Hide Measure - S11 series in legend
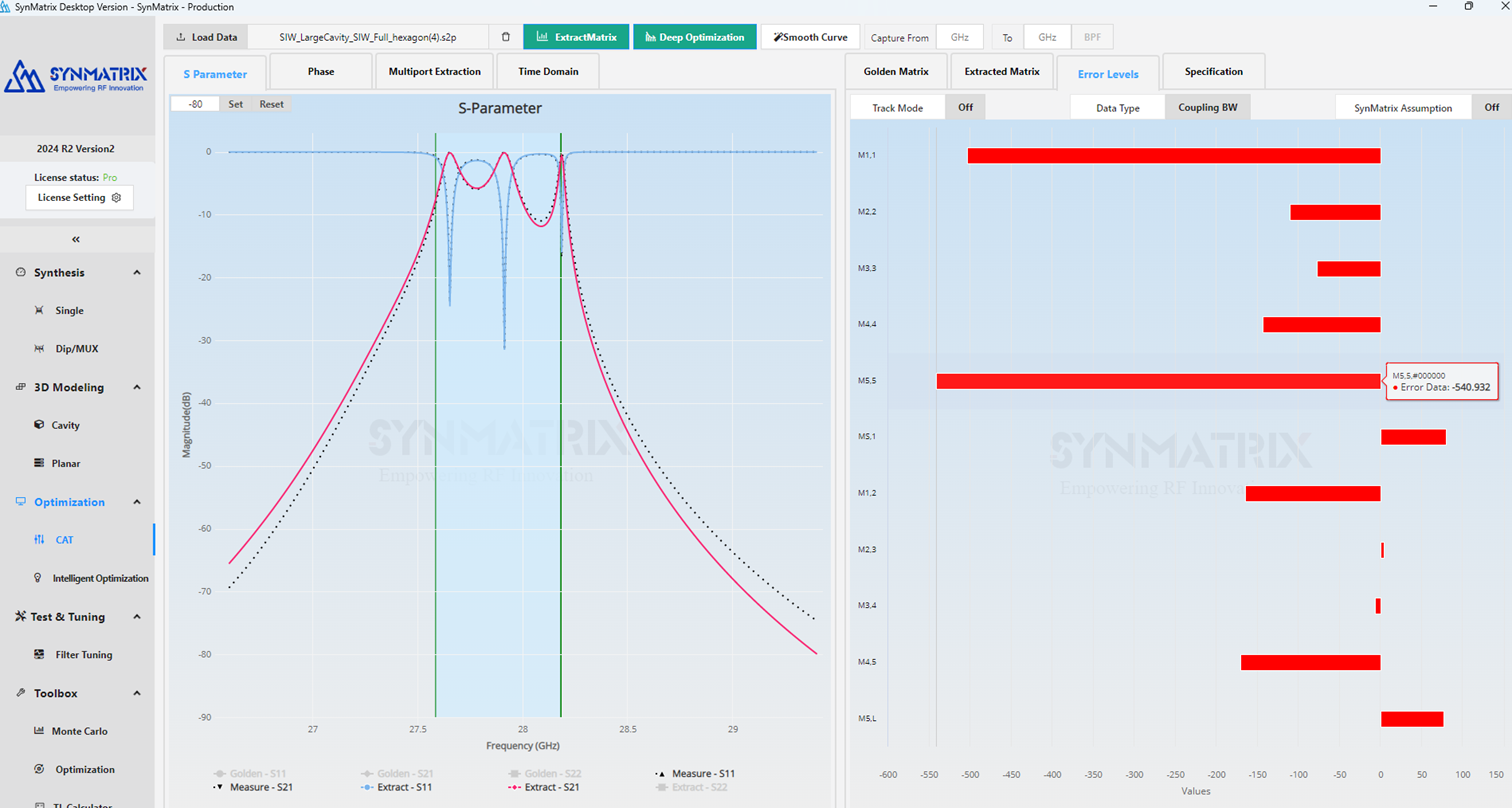Image resolution: width=1512 pixels, height=808 pixels. tap(695, 773)
